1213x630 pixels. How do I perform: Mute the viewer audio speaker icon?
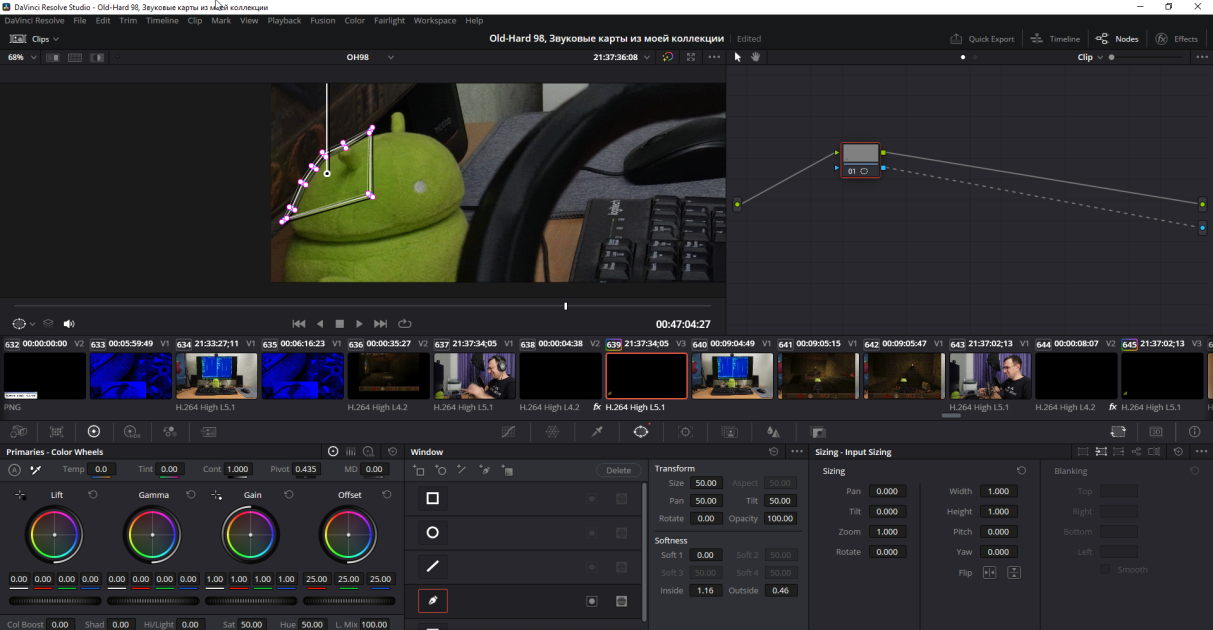pyautogui.click(x=69, y=324)
